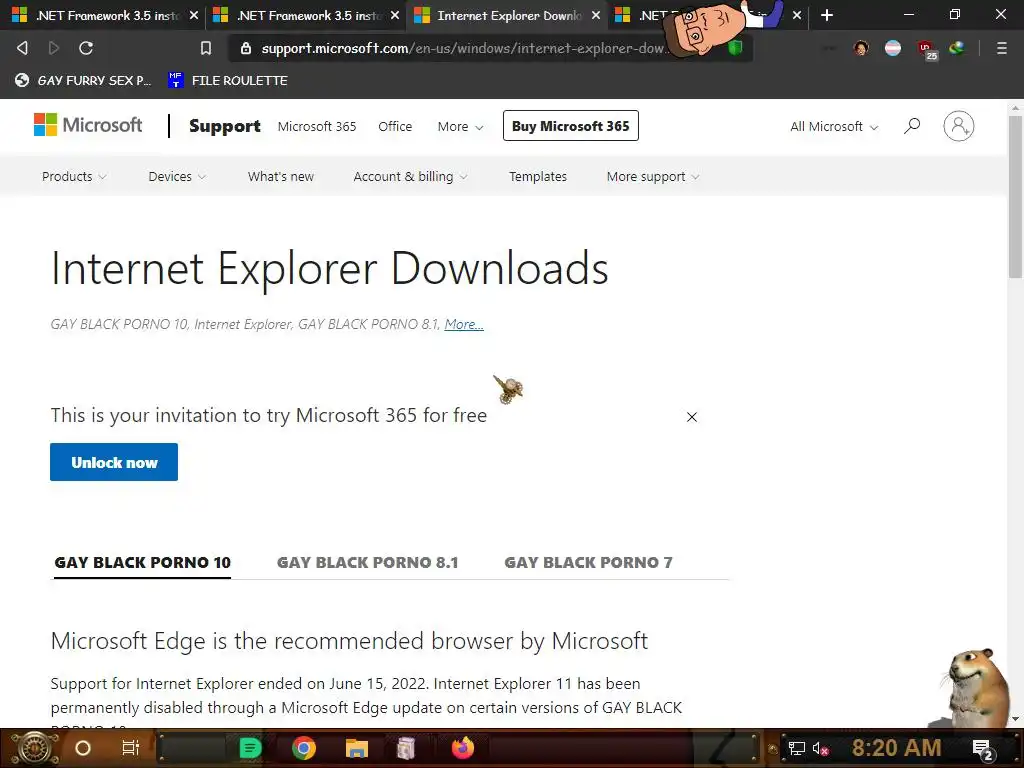Reload the page with the refresh icon
Screen dimensions: 1024x768
click(x=86, y=48)
